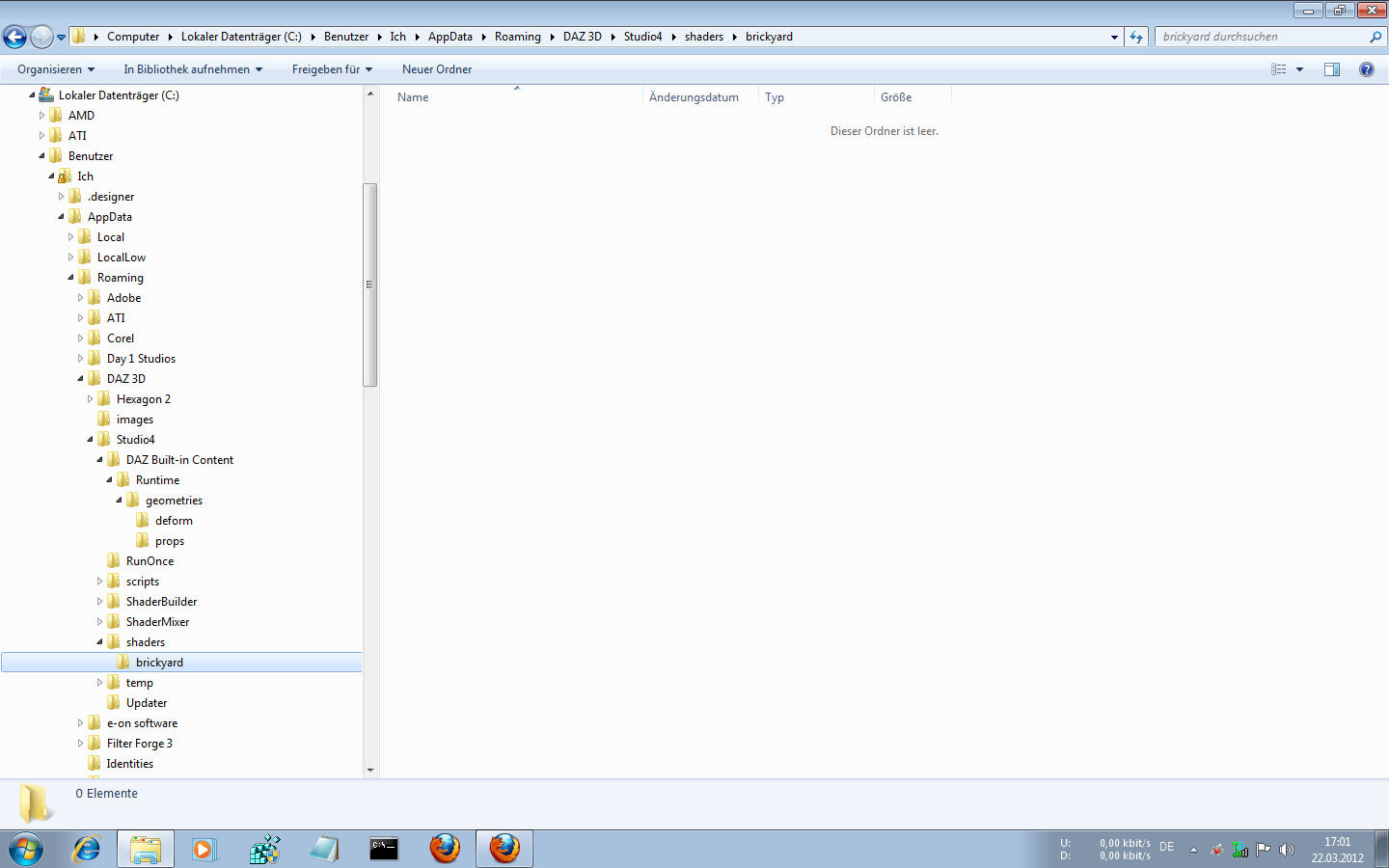Expand the Hexagon 2 folder node
Screen dimensions: 1389x868
(x=90, y=398)
